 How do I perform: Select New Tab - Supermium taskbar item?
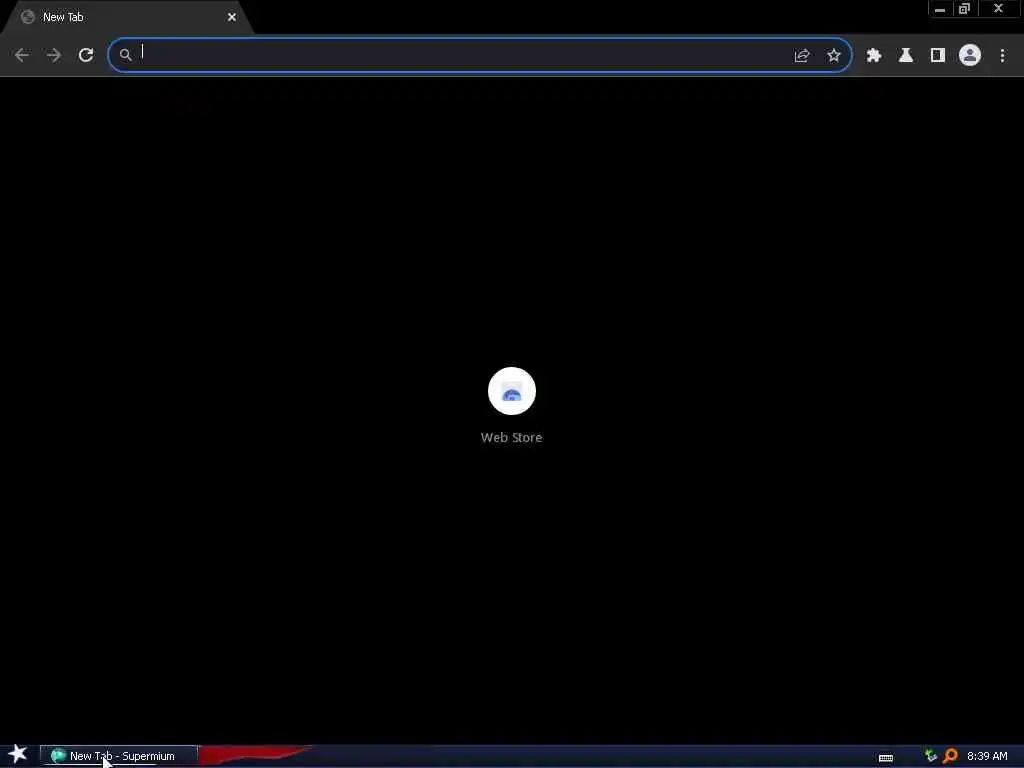tap(119, 756)
